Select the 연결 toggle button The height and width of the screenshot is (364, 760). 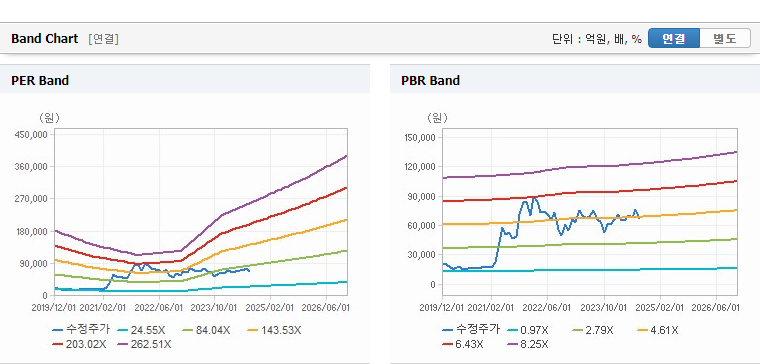[674, 39]
